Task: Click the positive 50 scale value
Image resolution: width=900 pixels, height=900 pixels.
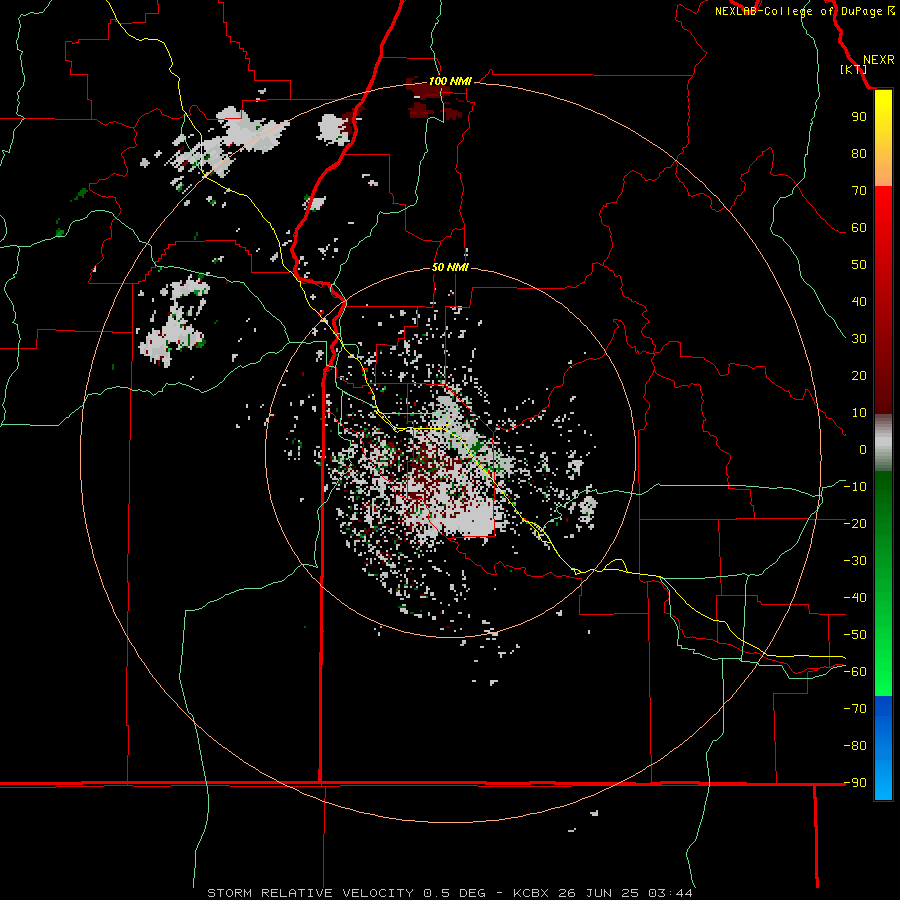Action: (x=859, y=265)
